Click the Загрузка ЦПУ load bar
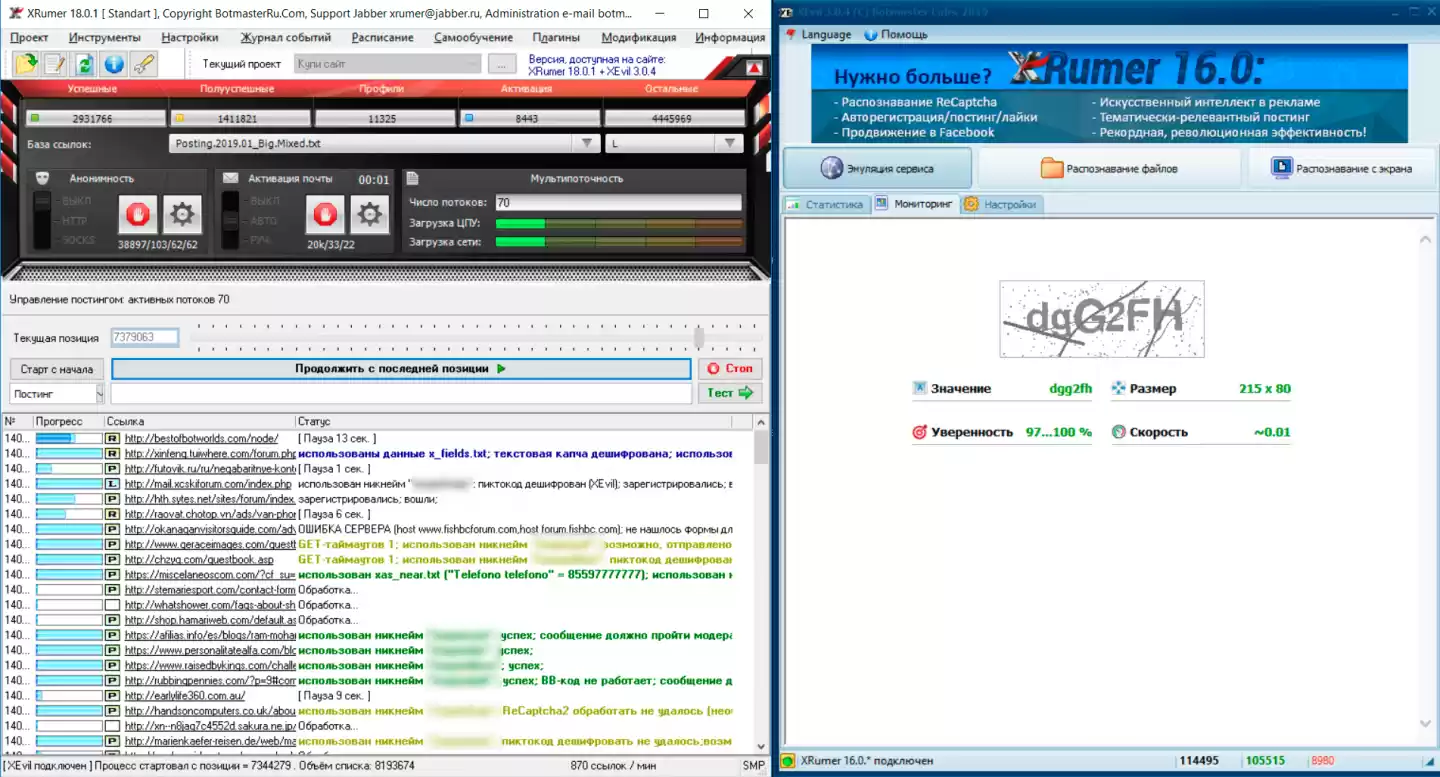Image resolution: width=1440 pixels, height=777 pixels. [x=619, y=223]
